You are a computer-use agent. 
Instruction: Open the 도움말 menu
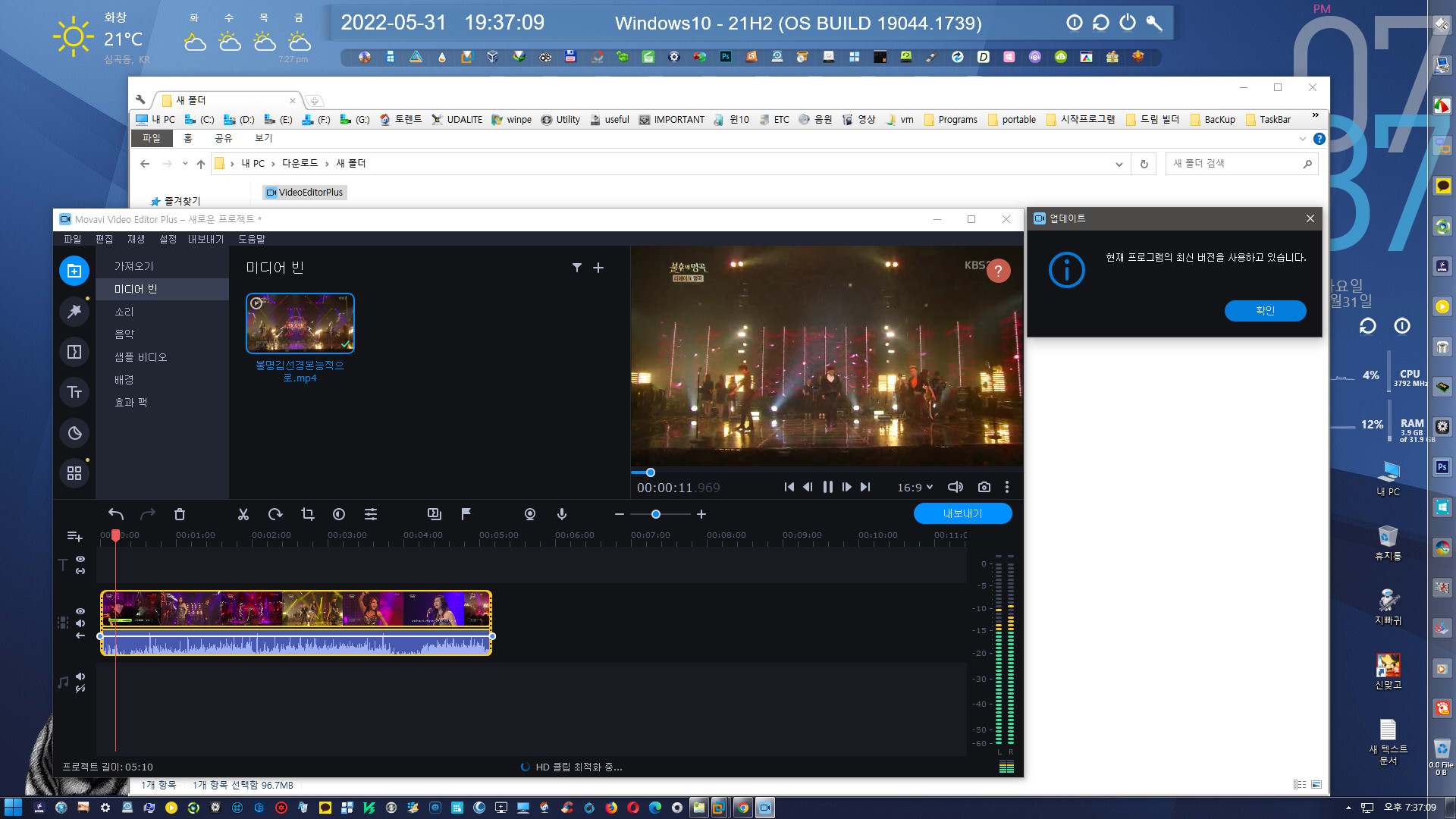pyautogui.click(x=252, y=239)
